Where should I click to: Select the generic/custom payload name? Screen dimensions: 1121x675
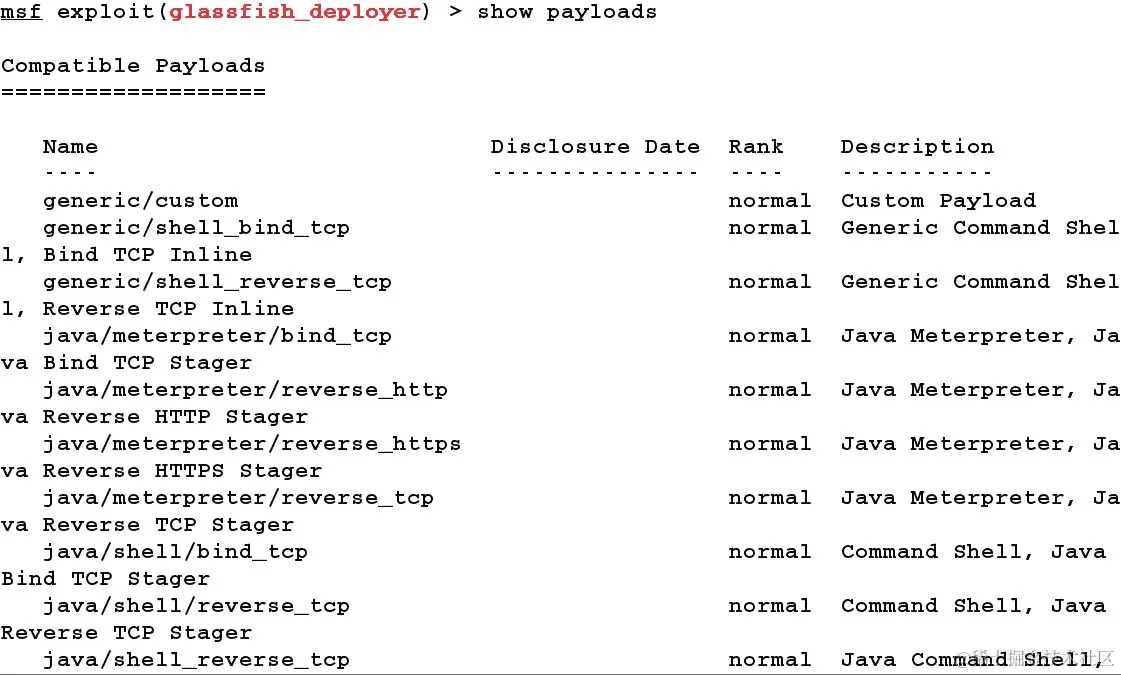[141, 201]
